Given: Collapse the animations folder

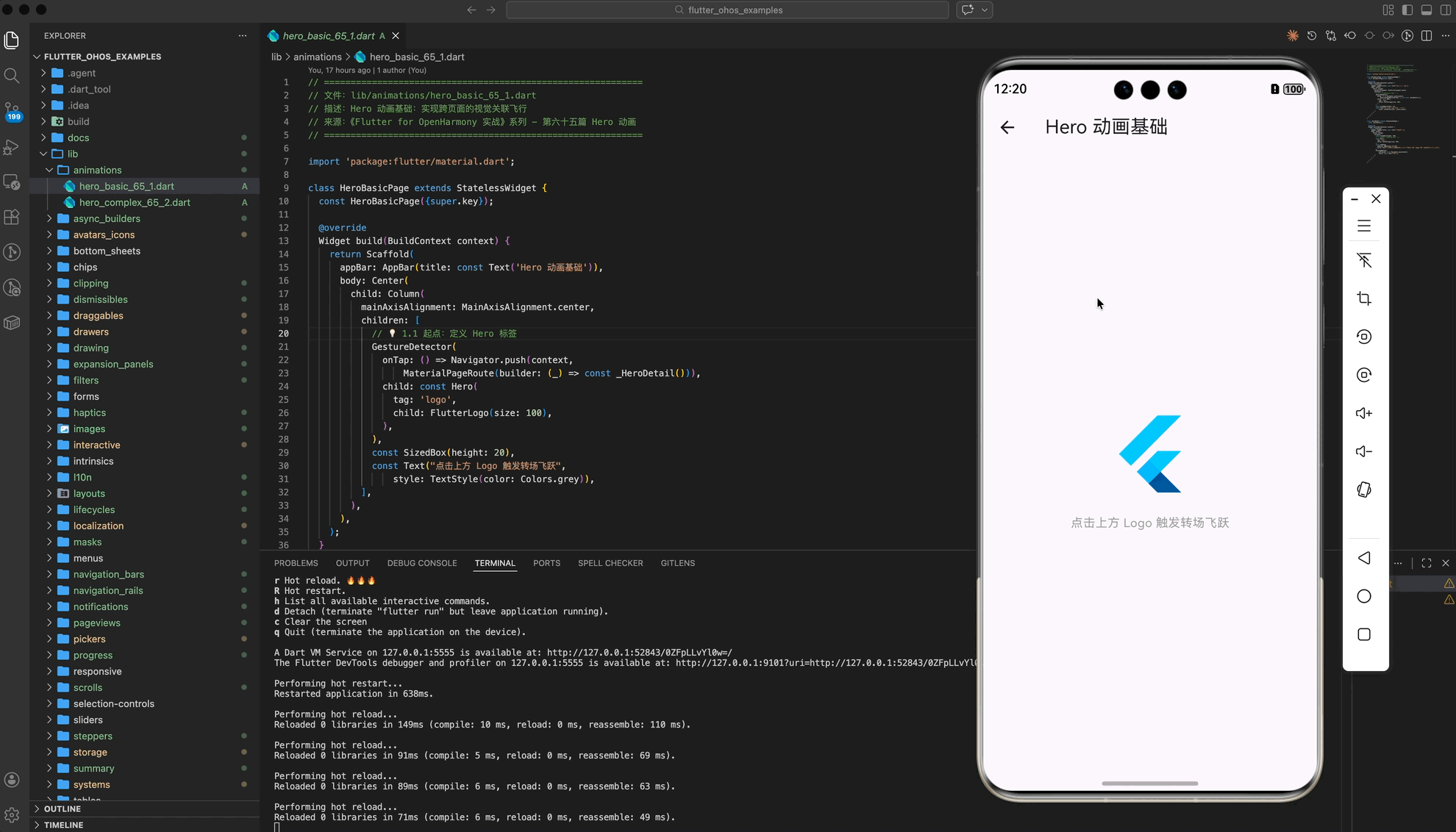Looking at the screenshot, I should [97, 170].
